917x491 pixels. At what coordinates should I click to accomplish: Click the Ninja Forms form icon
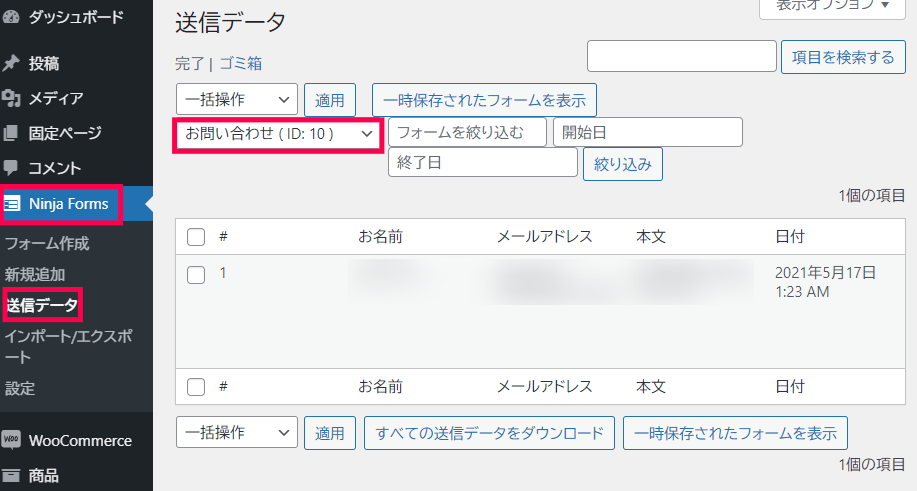(13, 204)
